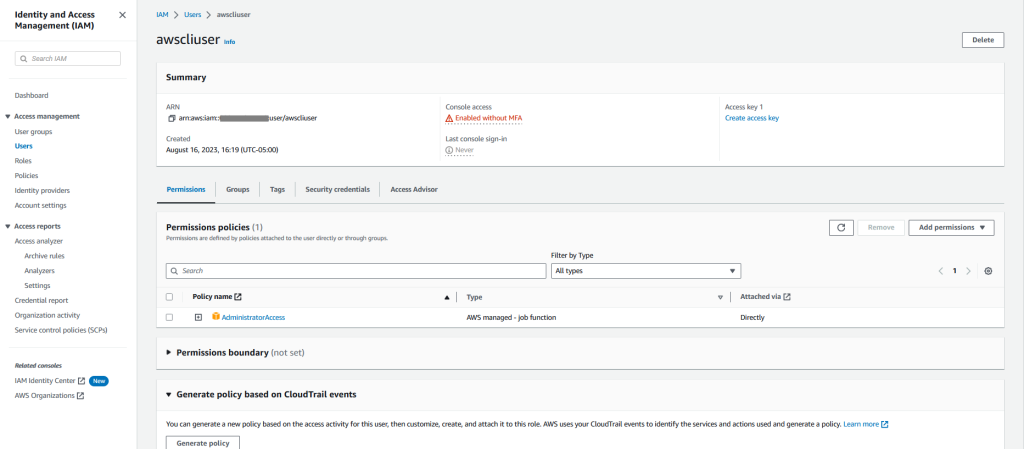The image size is (1024, 449).
Task: Open the Access Advisor tab
Action: (414, 189)
